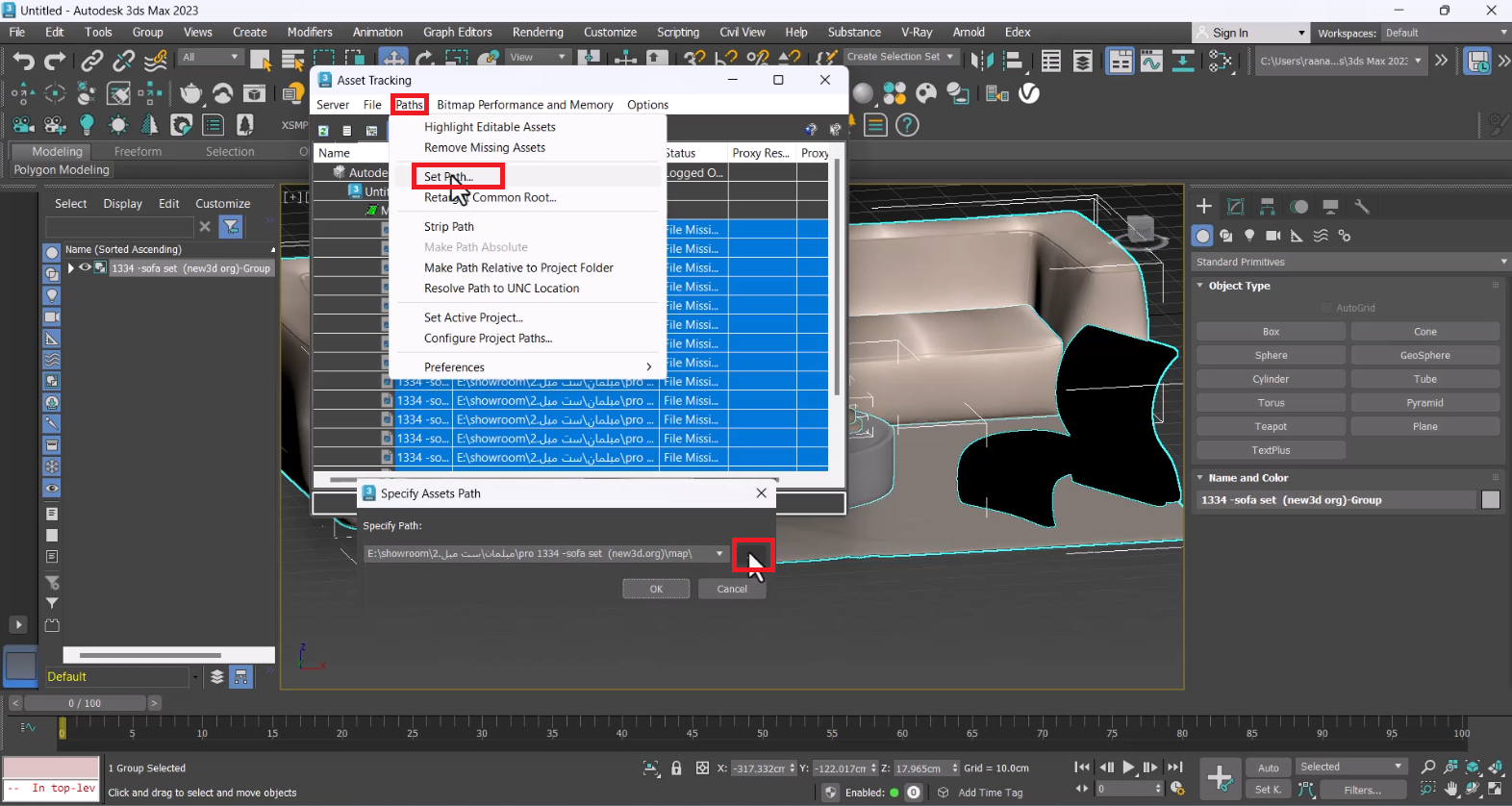1512x806 pixels.
Task: Click the Teapot primitive button
Action: [x=1271, y=426]
